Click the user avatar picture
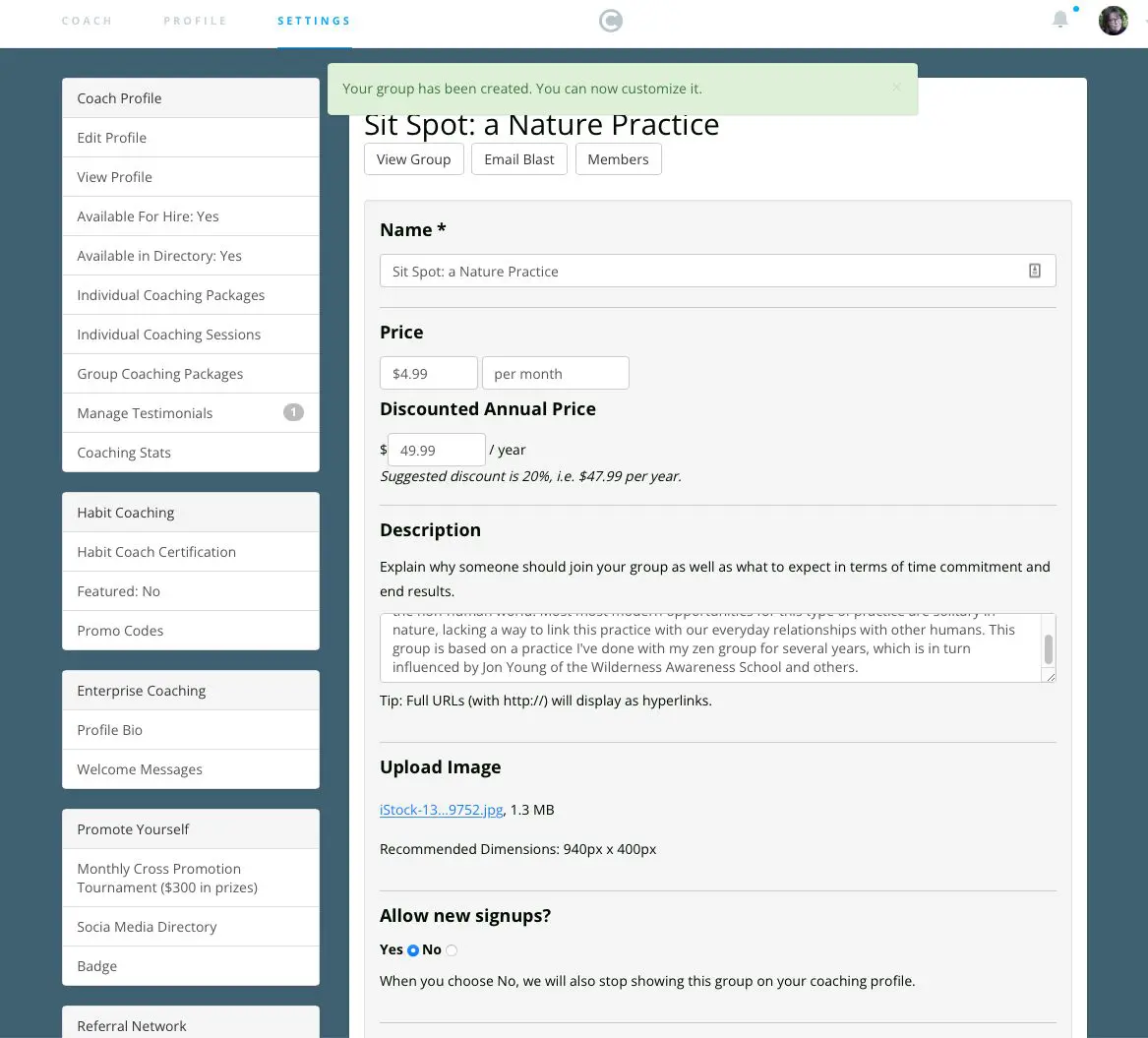The image size is (1148, 1038). point(1113,21)
